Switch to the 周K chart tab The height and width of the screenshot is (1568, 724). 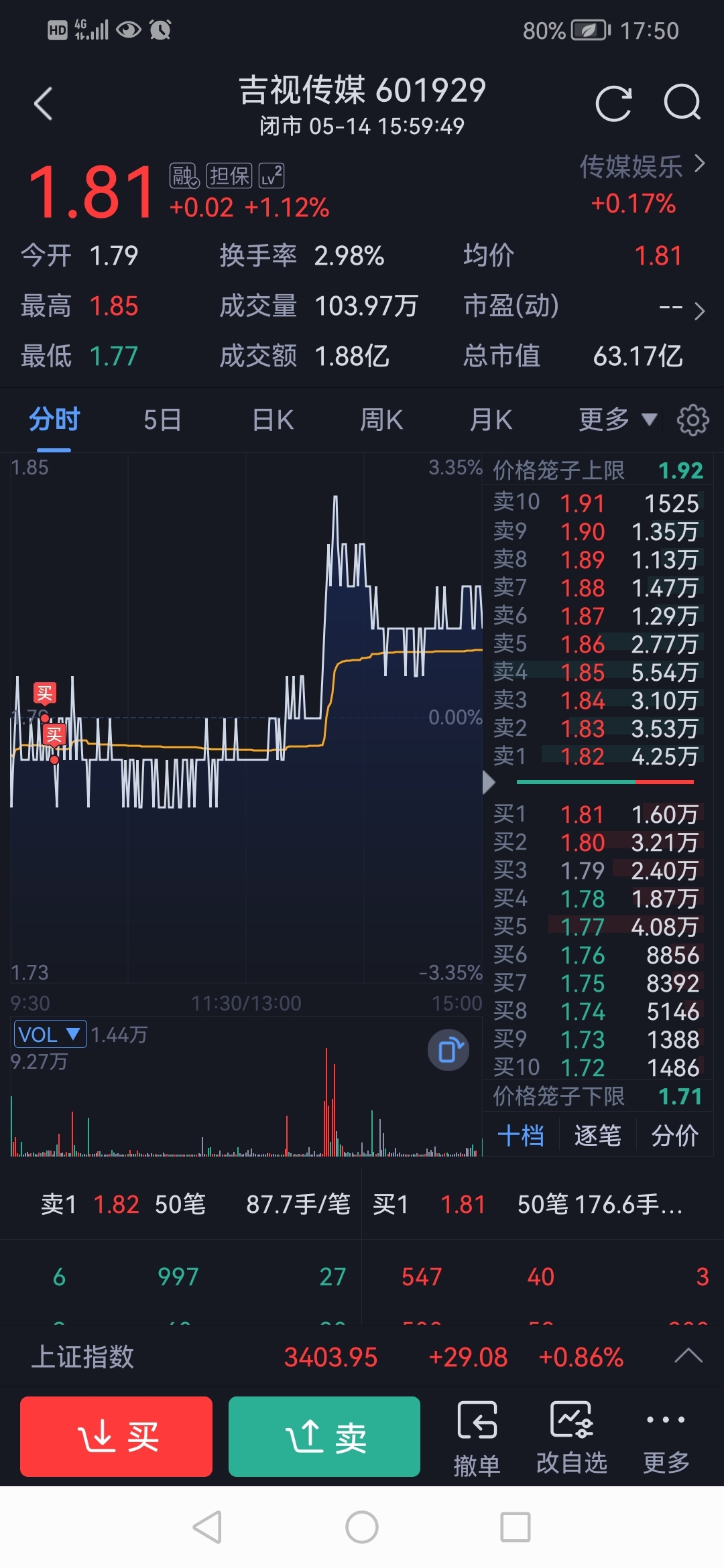click(381, 420)
